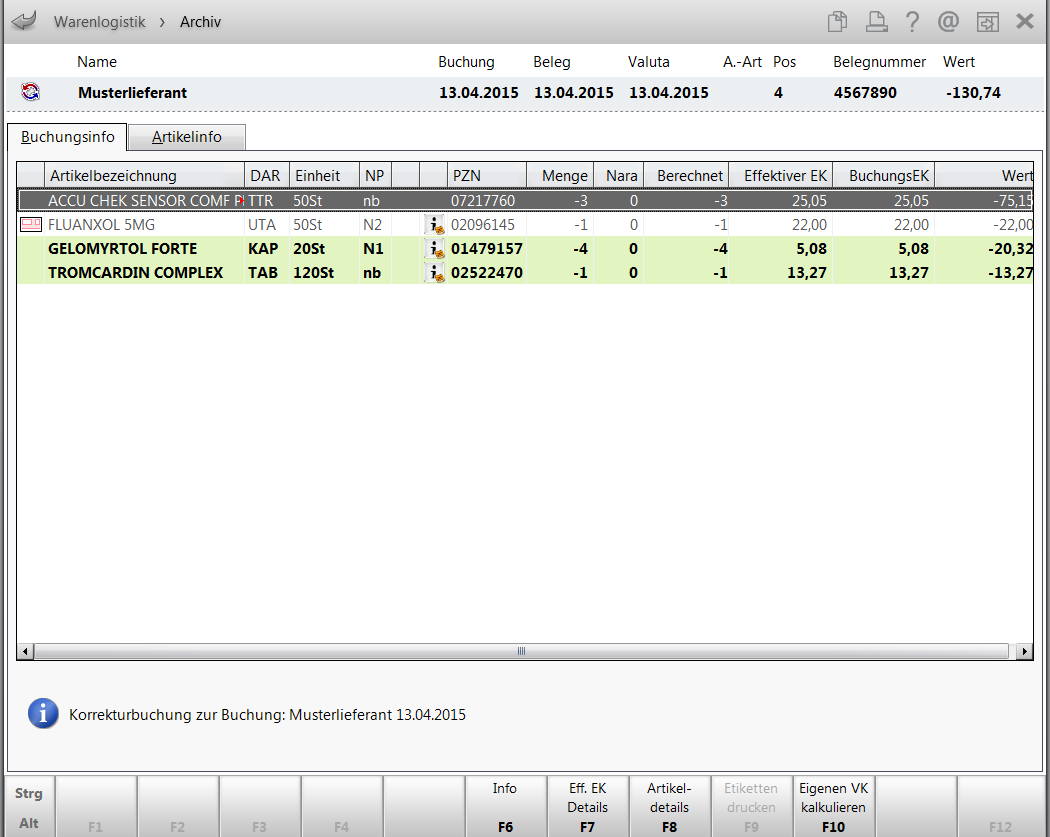Click PZN 02522470 cell
Viewport: 1050px width, 837px height.
coord(487,273)
